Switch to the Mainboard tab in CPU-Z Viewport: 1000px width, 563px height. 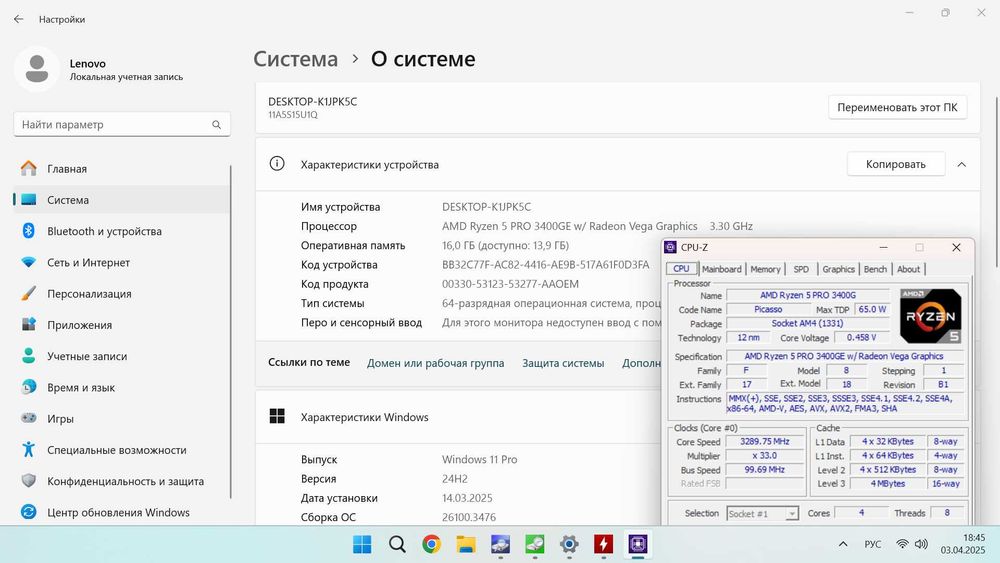pos(721,269)
